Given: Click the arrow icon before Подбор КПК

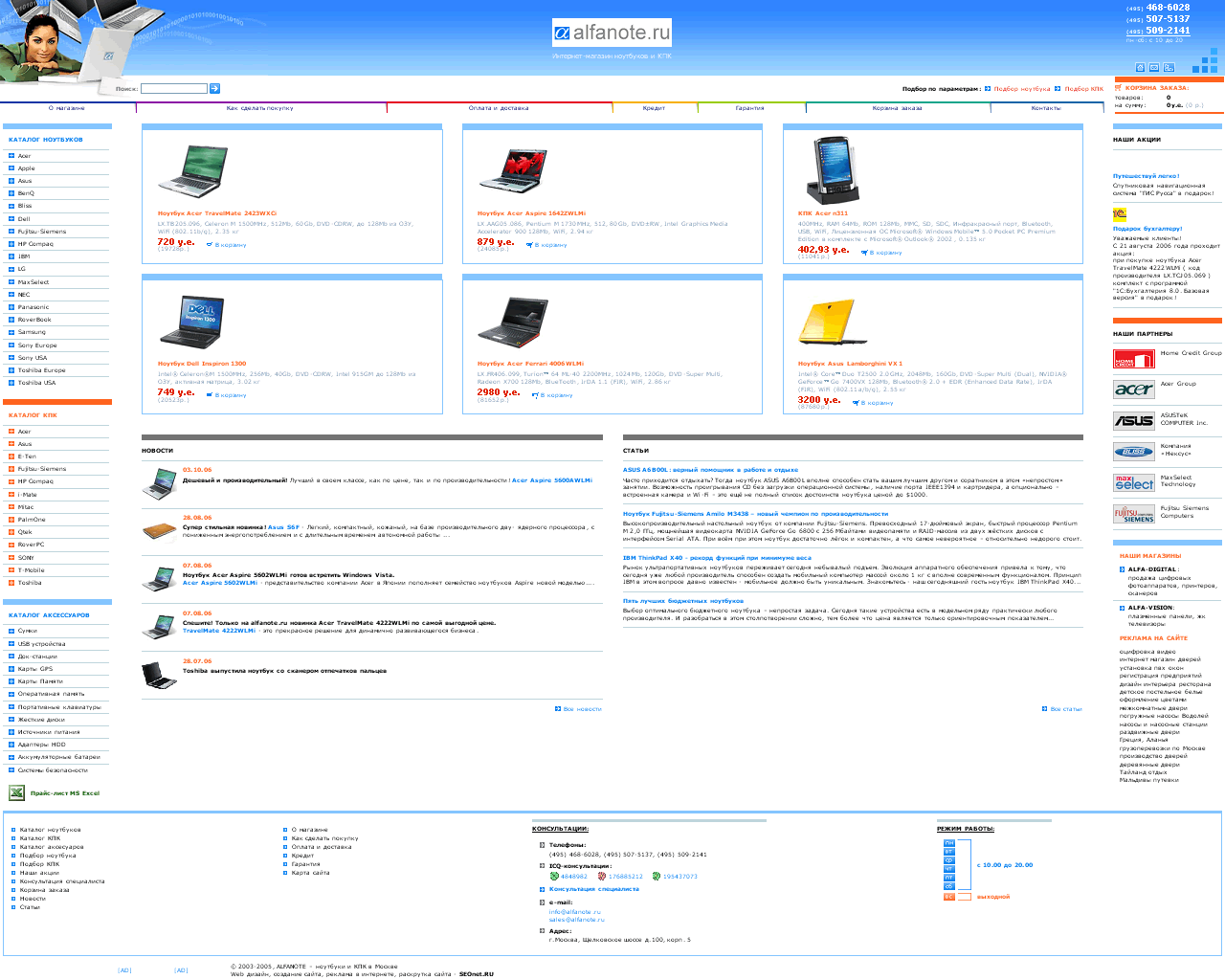Looking at the screenshot, I should coord(1058,89).
